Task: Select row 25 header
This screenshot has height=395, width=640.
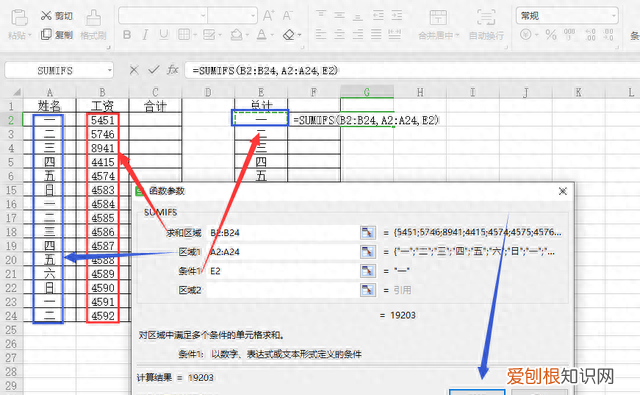Action: tap(11, 330)
